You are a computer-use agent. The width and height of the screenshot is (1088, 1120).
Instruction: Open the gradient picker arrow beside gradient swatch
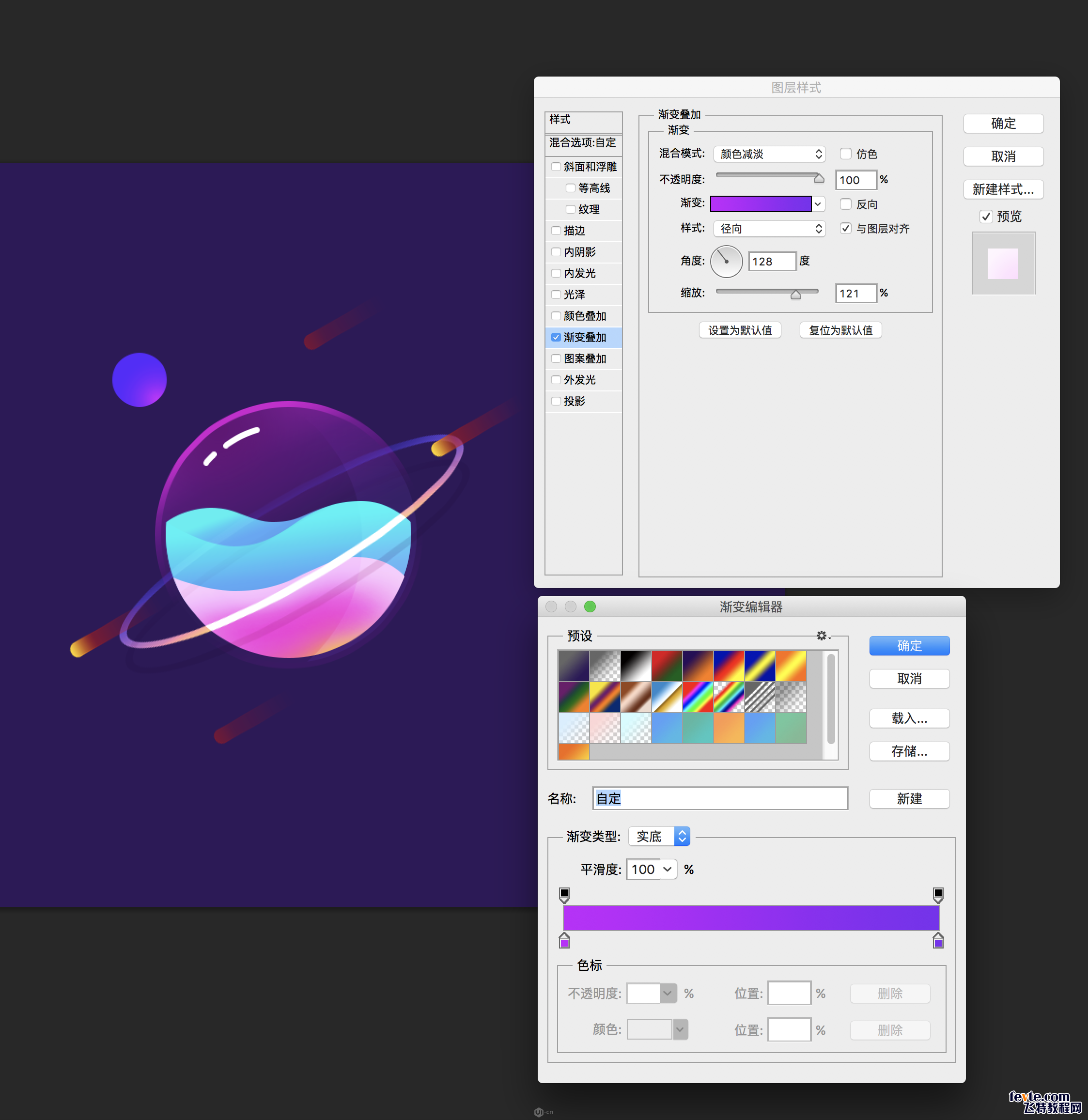818,204
